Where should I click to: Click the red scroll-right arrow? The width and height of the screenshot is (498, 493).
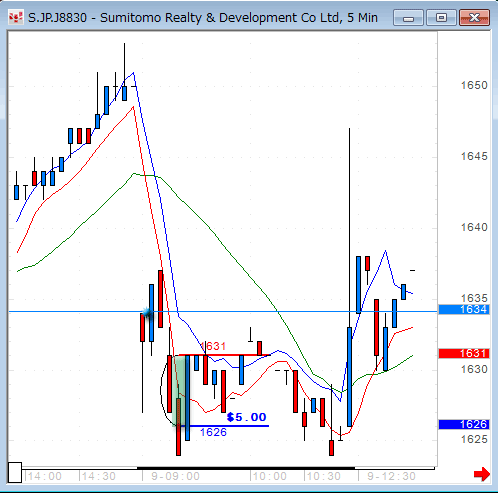[x=482, y=474]
